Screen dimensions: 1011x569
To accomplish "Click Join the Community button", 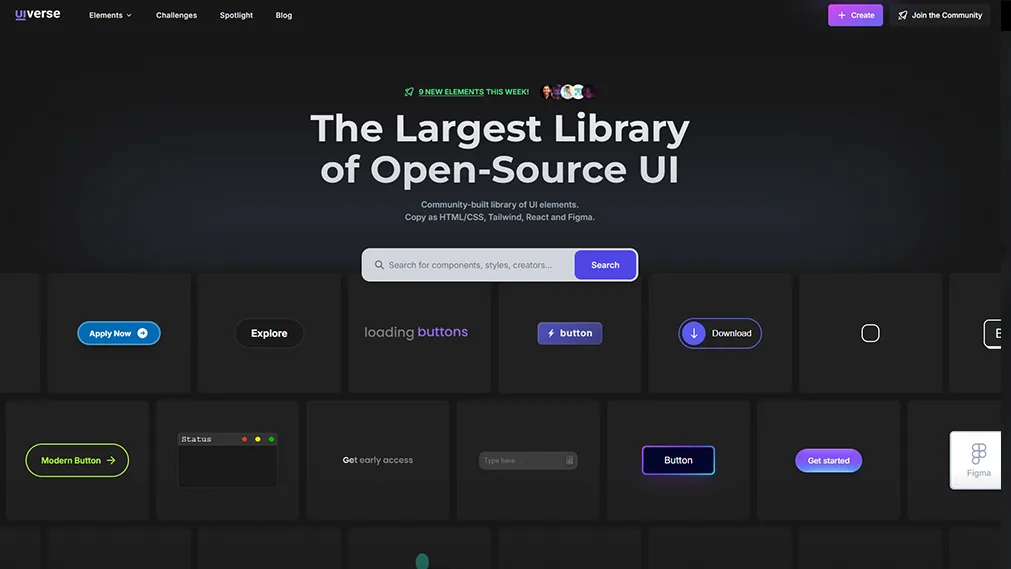I will 939,15.
